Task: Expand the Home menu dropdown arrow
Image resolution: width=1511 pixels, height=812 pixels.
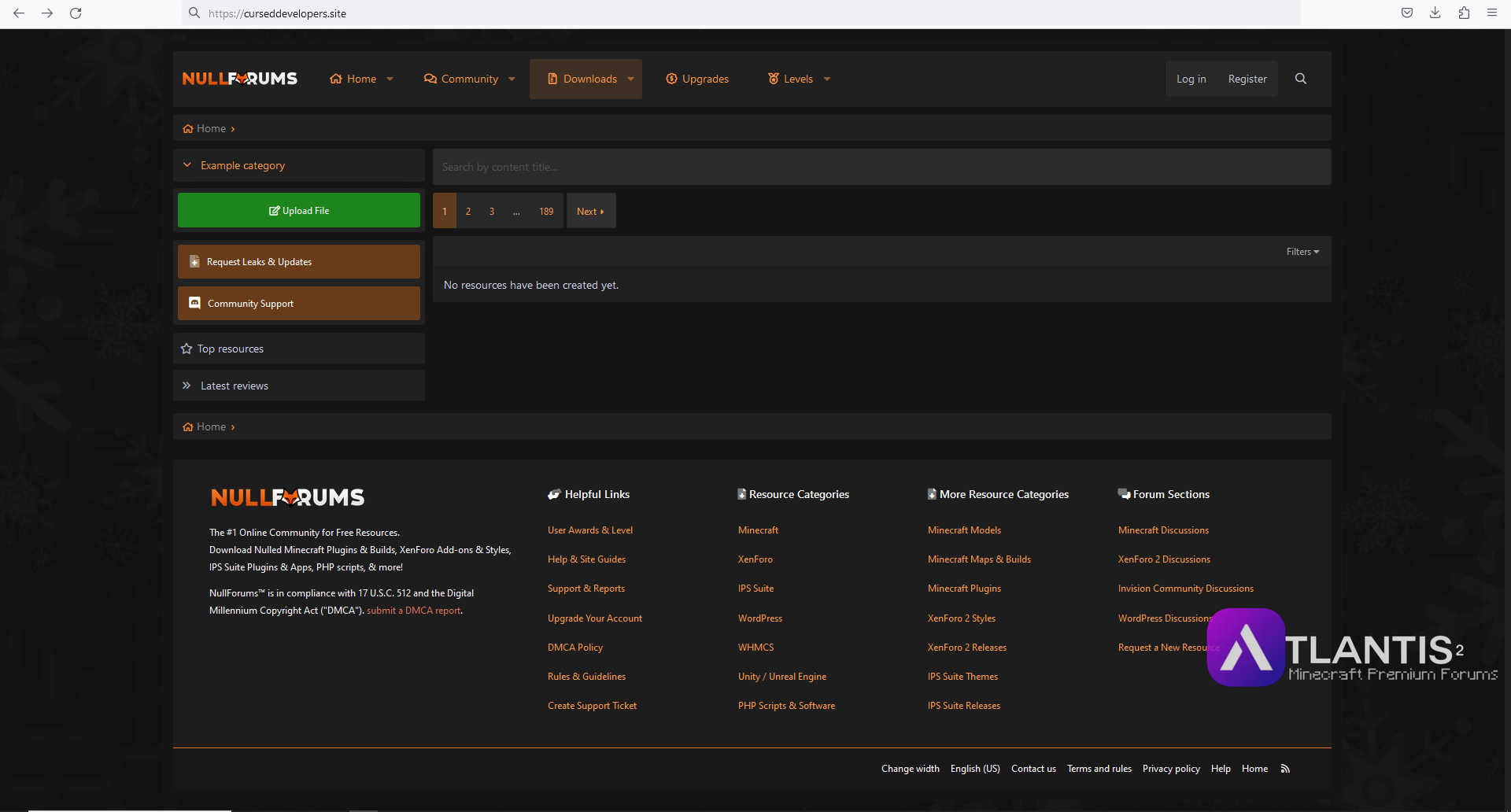Action: pyautogui.click(x=390, y=79)
